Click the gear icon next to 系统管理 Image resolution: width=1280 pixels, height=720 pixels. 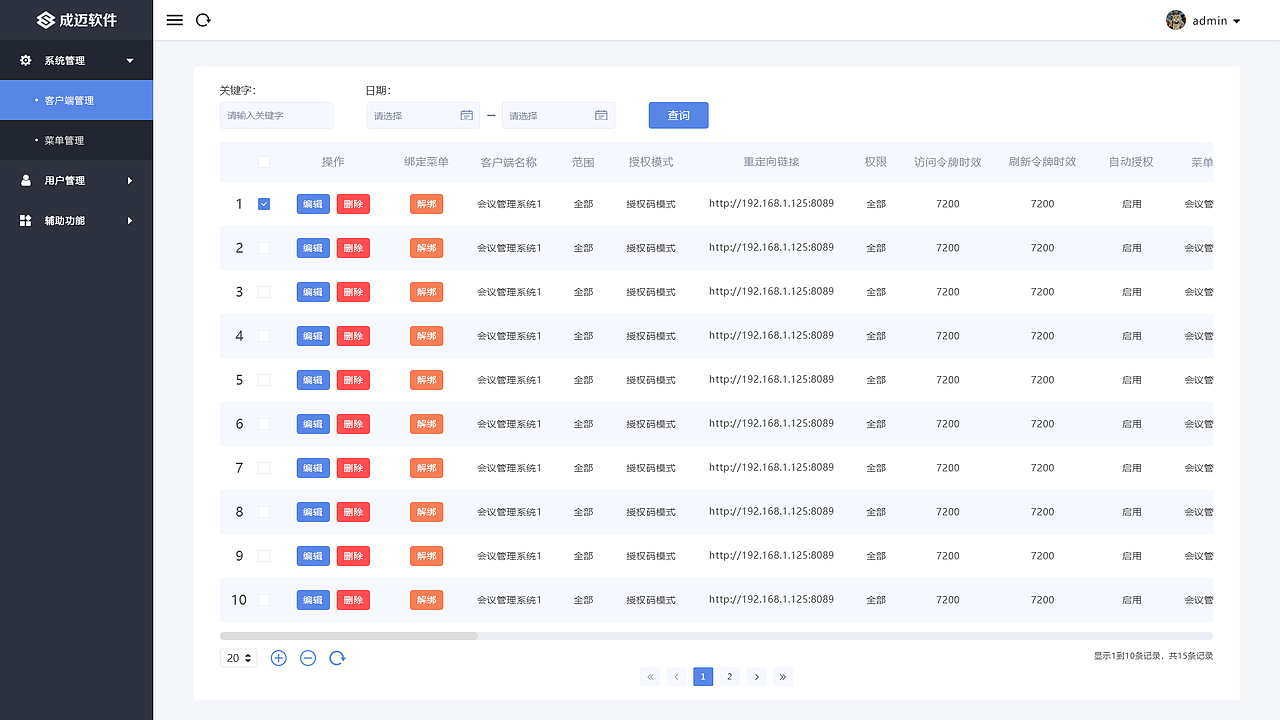pos(26,60)
